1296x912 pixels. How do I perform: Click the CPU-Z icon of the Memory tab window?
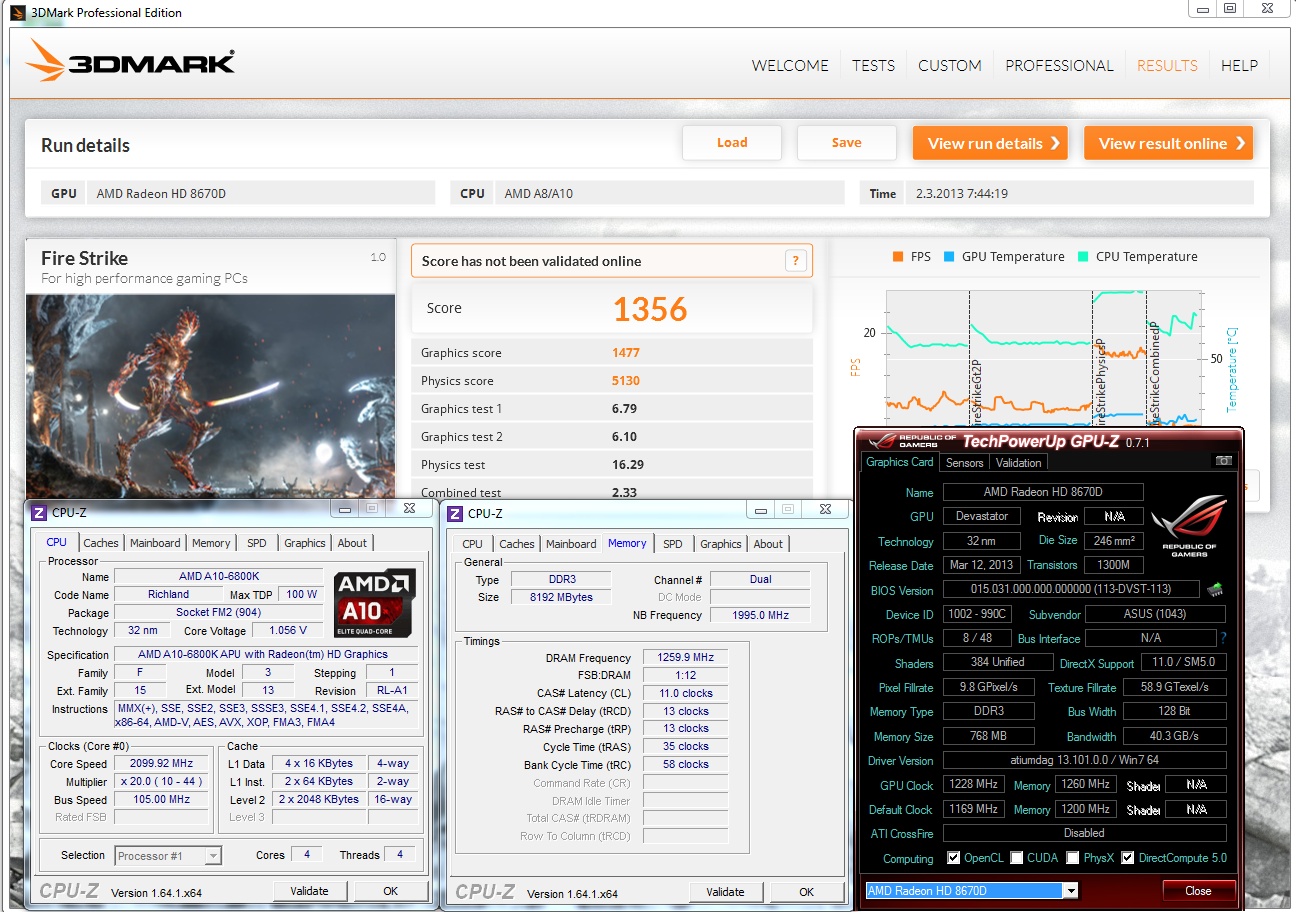pos(455,514)
